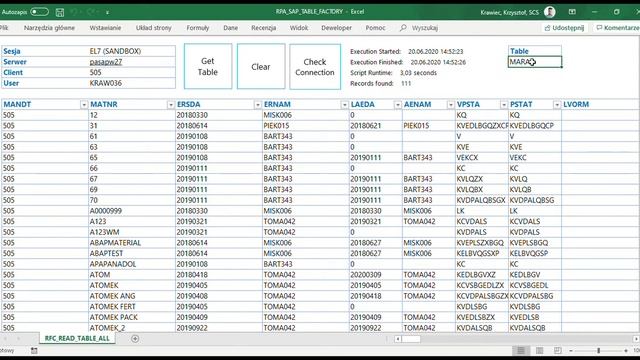Open the LAEDA column filter dropdown
640x360 pixels.
click(x=398, y=105)
